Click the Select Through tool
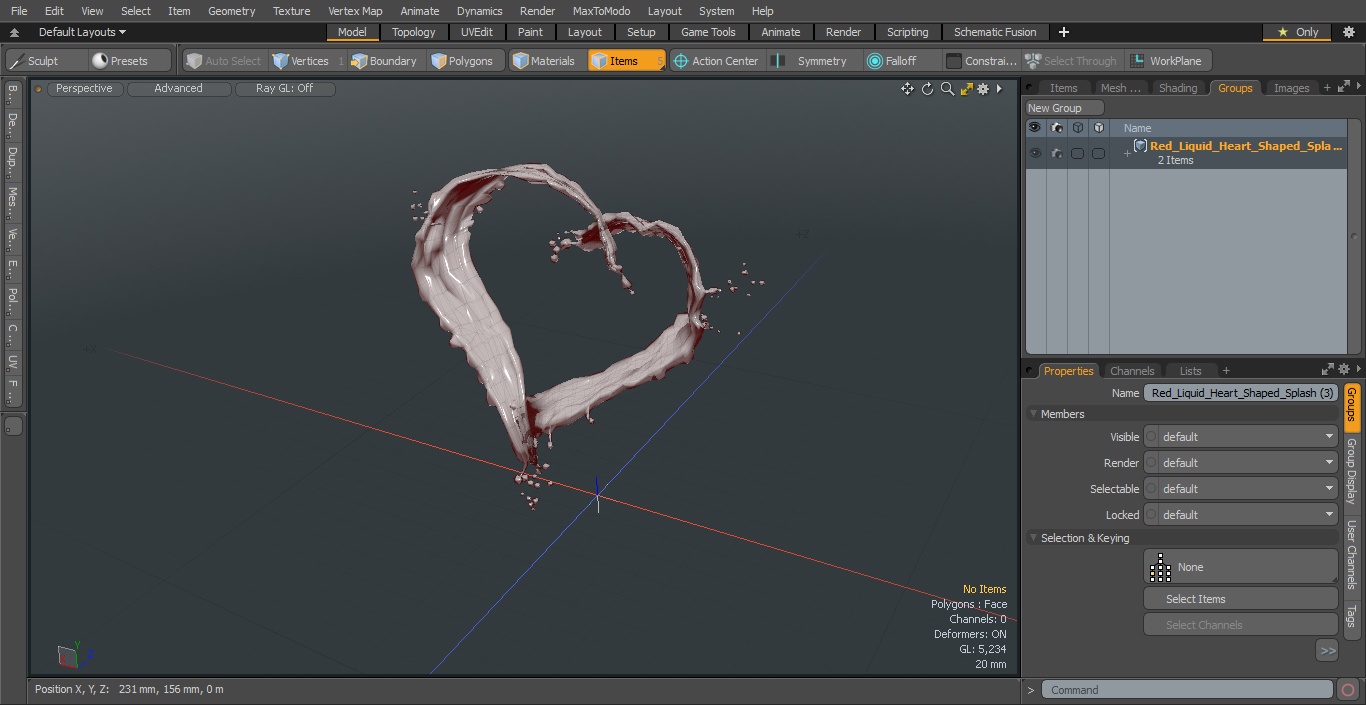1366x705 pixels. pos(1071,61)
